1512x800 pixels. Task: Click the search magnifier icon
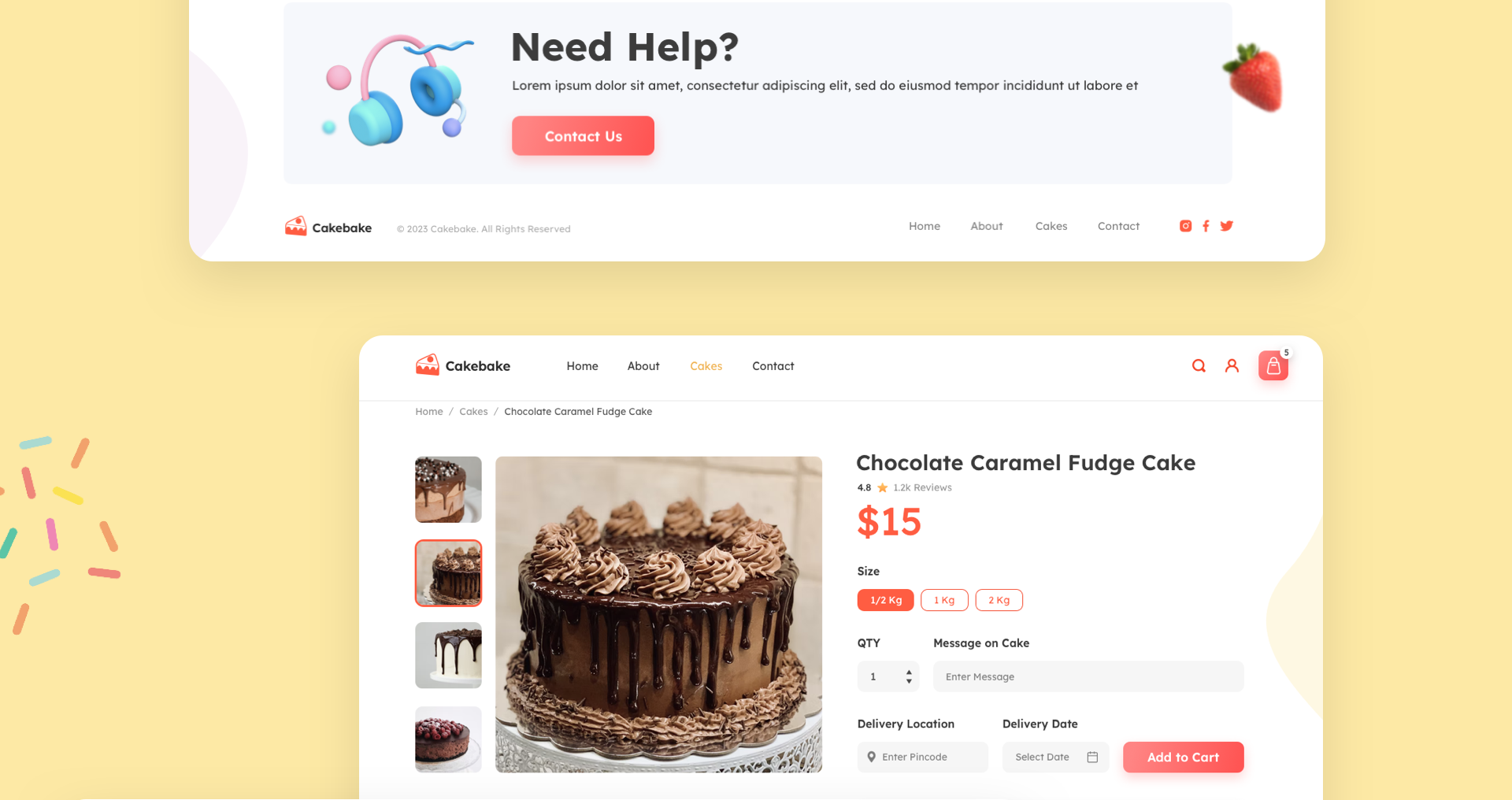coord(1199,365)
